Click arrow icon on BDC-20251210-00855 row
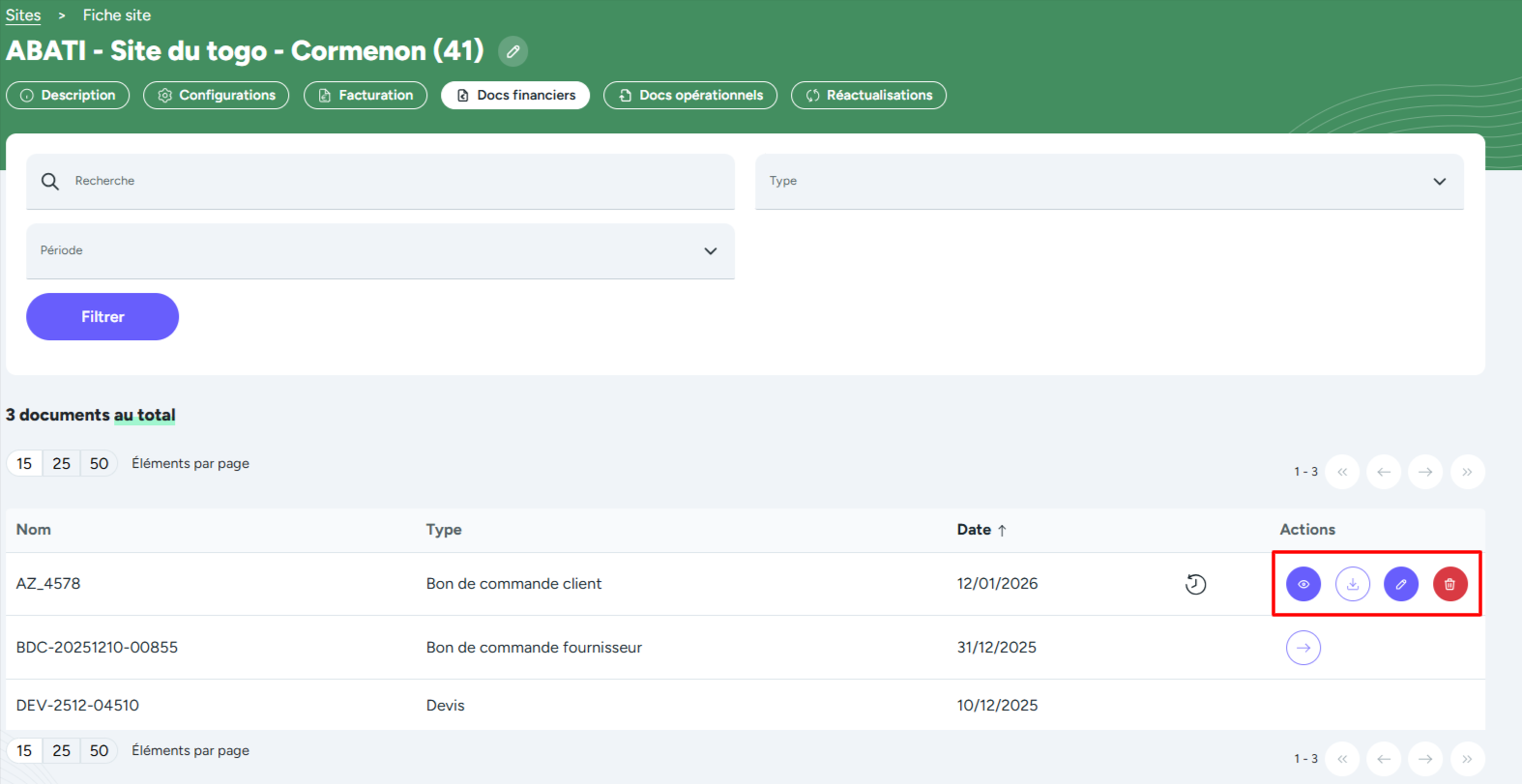 1302,648
